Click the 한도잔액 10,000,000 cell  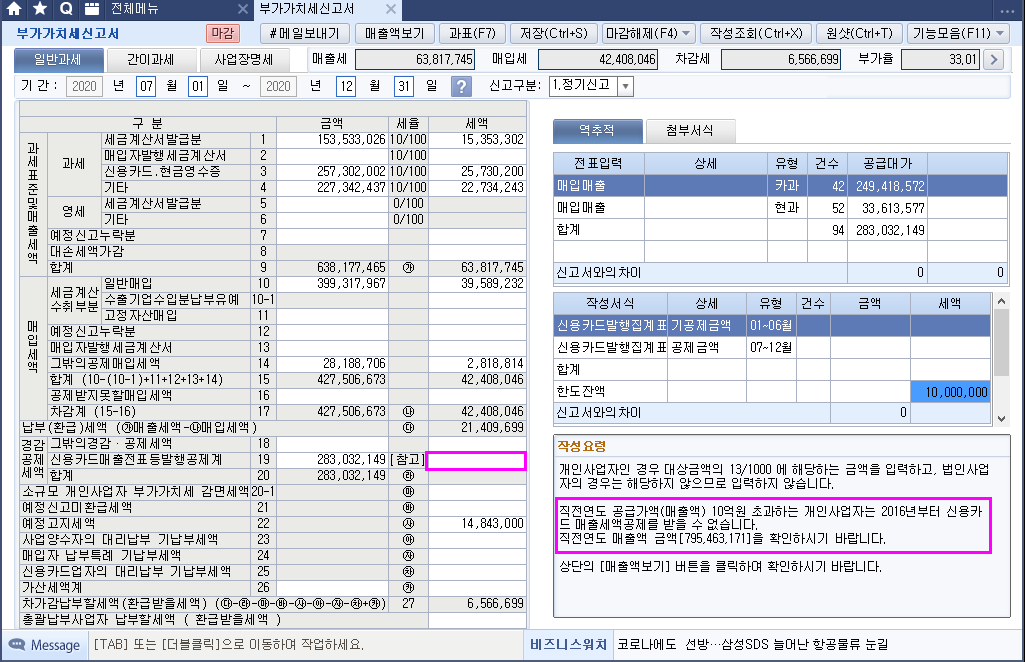950,392
